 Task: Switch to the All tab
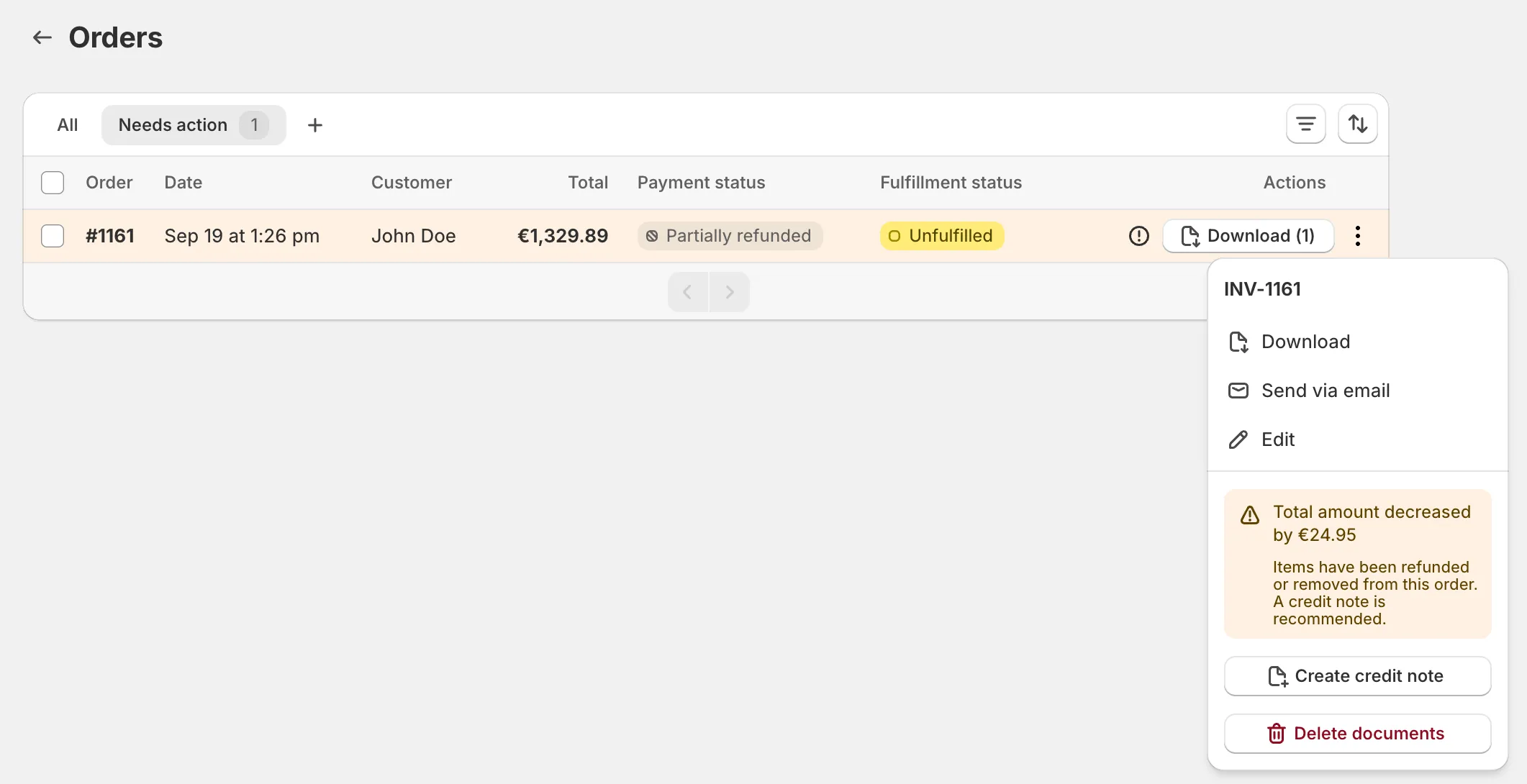click(68, 125)
